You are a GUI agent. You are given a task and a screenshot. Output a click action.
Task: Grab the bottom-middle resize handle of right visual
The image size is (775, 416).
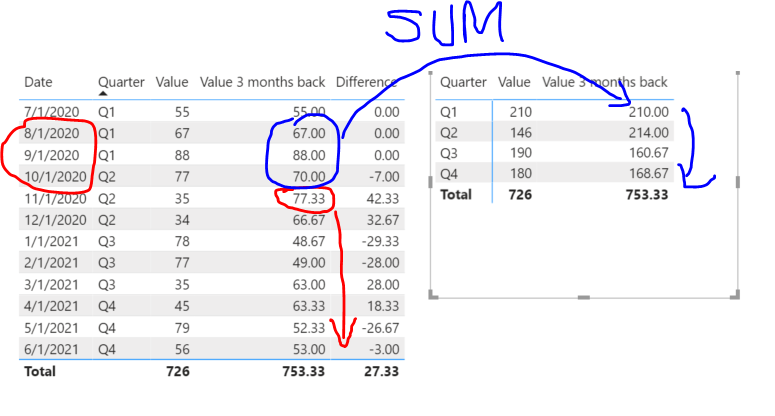pyautogui.click(x=584, y=297)
